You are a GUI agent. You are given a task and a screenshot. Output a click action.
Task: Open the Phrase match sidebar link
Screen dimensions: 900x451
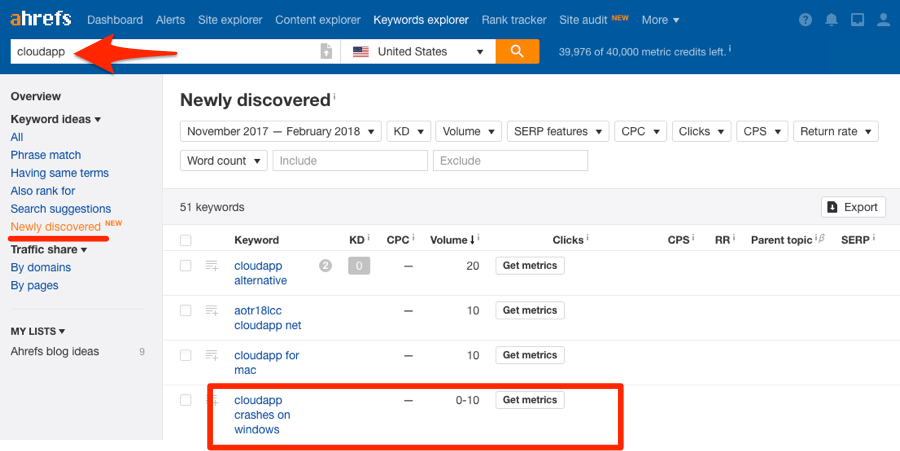tap(45, 155)
